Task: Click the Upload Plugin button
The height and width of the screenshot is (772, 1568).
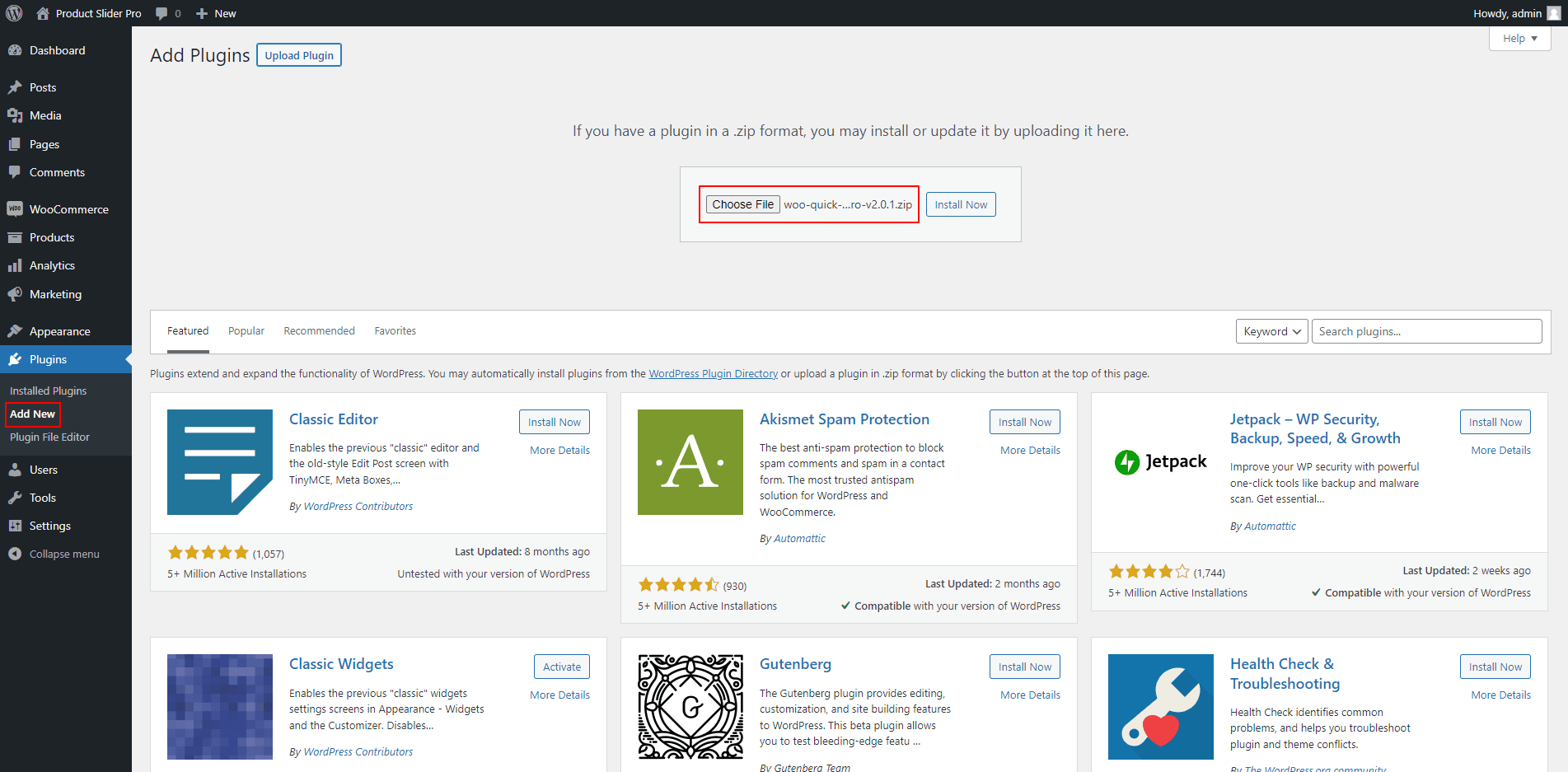Action: (x=299, y=55)
